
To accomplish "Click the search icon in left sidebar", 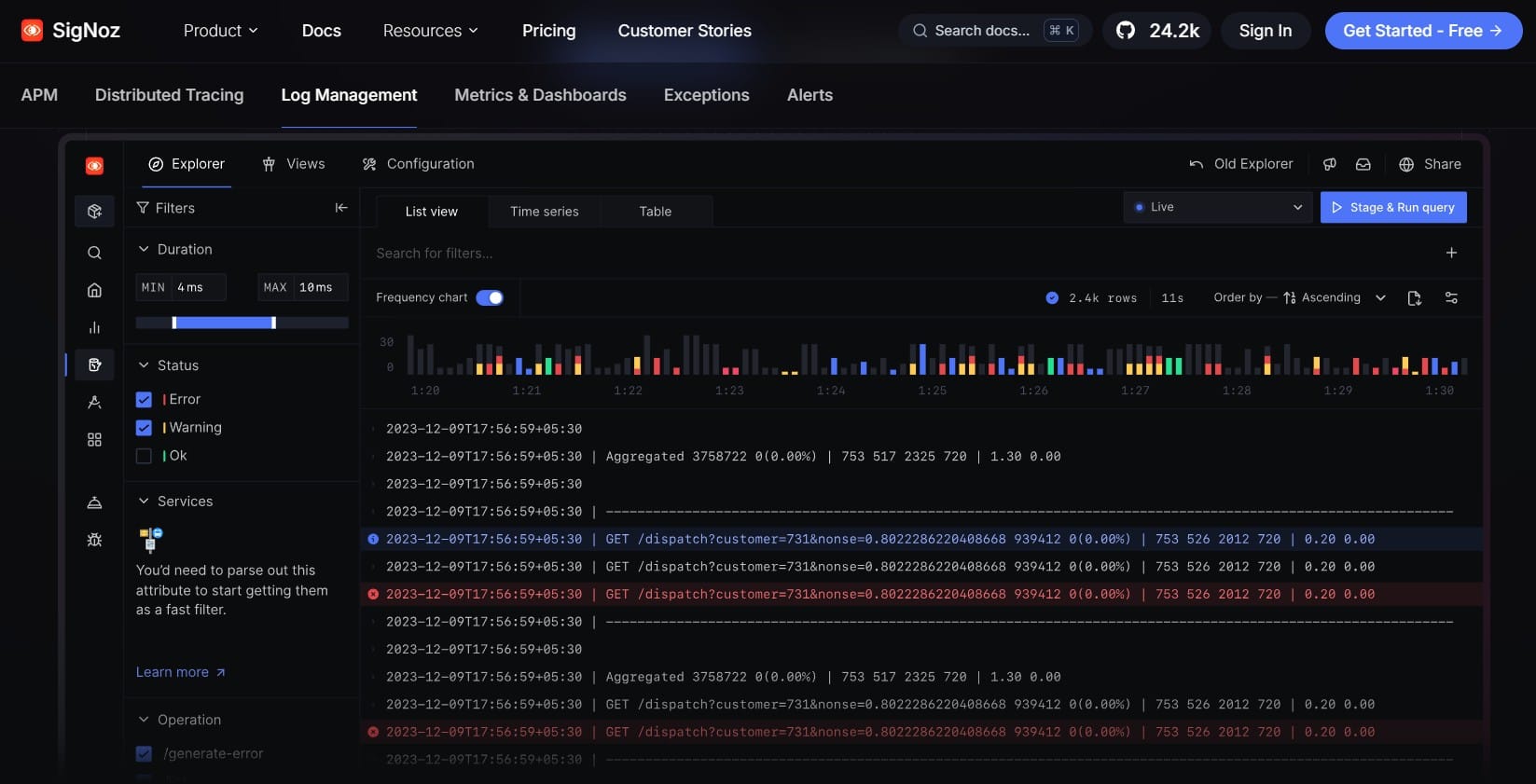I will point(94,253).
